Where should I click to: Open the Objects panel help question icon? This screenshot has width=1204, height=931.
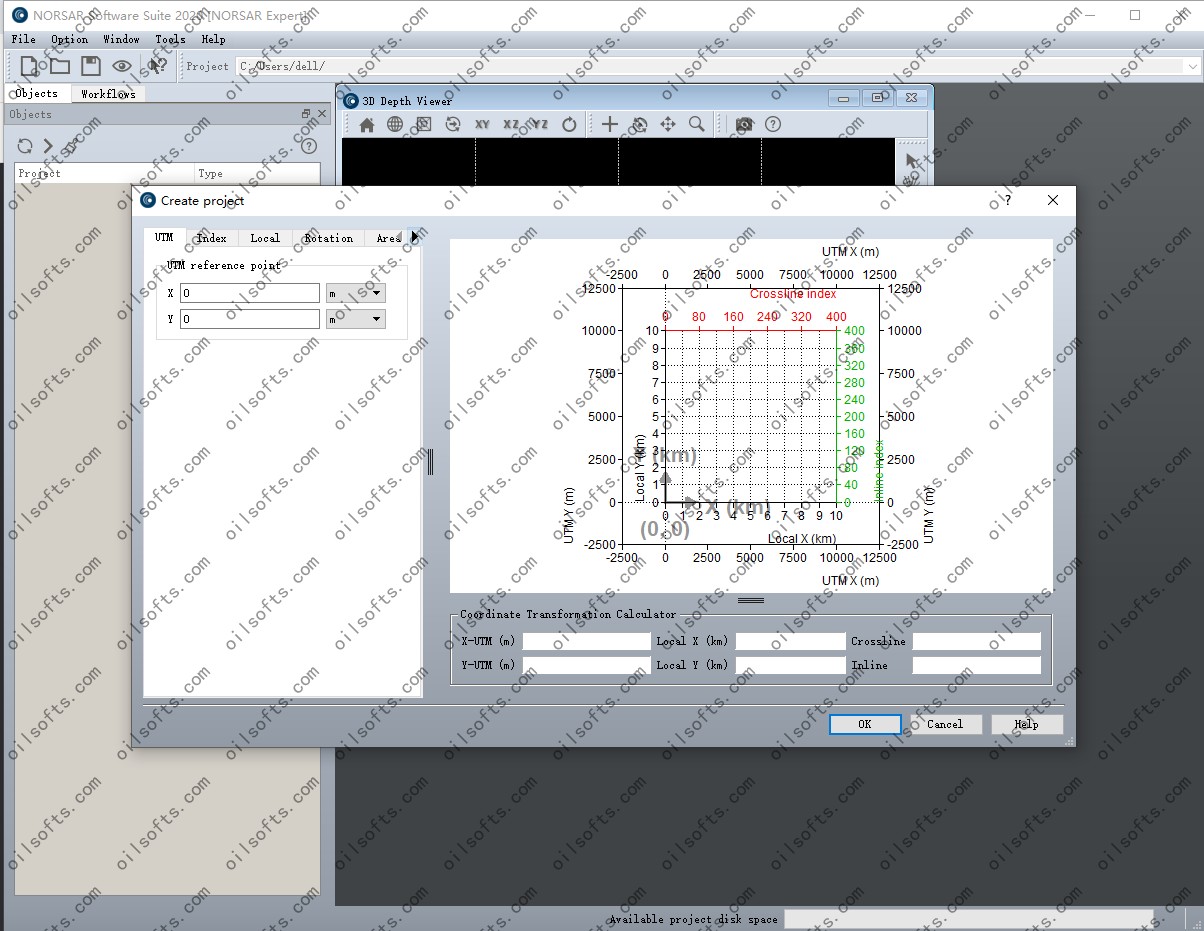[x=309, y=146]
